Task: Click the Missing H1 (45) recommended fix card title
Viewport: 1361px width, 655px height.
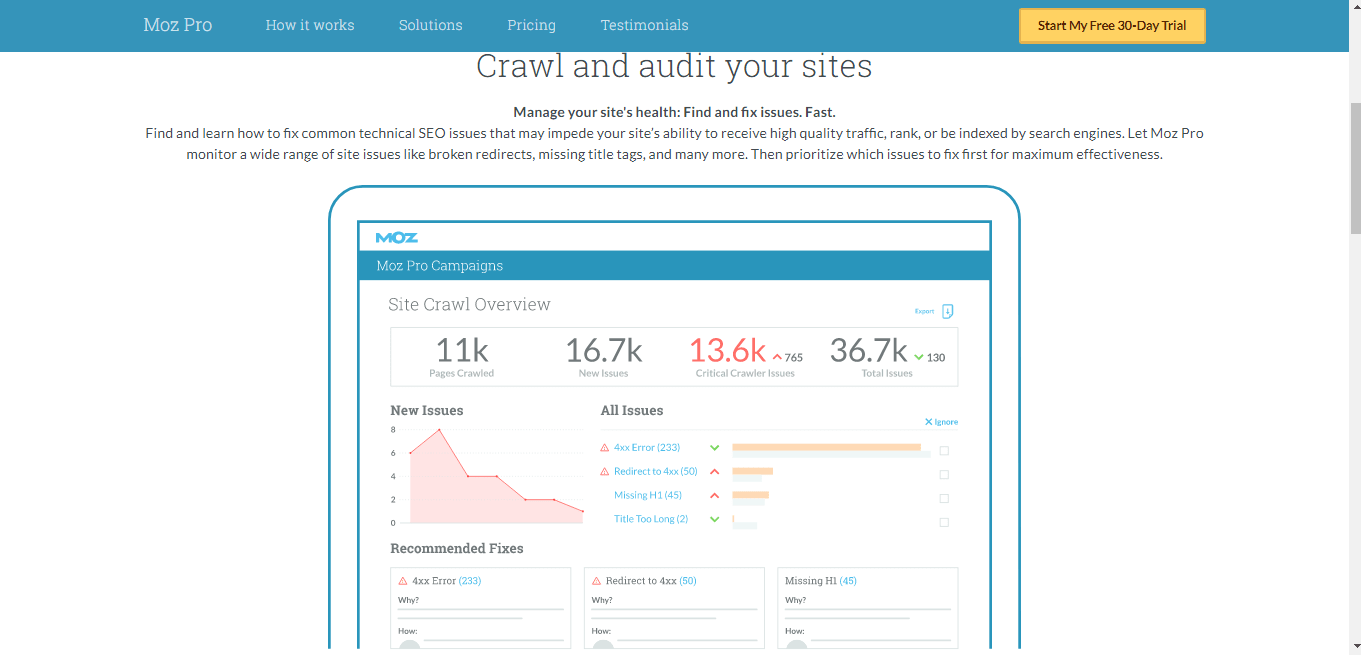Action: tap(821, 581)
